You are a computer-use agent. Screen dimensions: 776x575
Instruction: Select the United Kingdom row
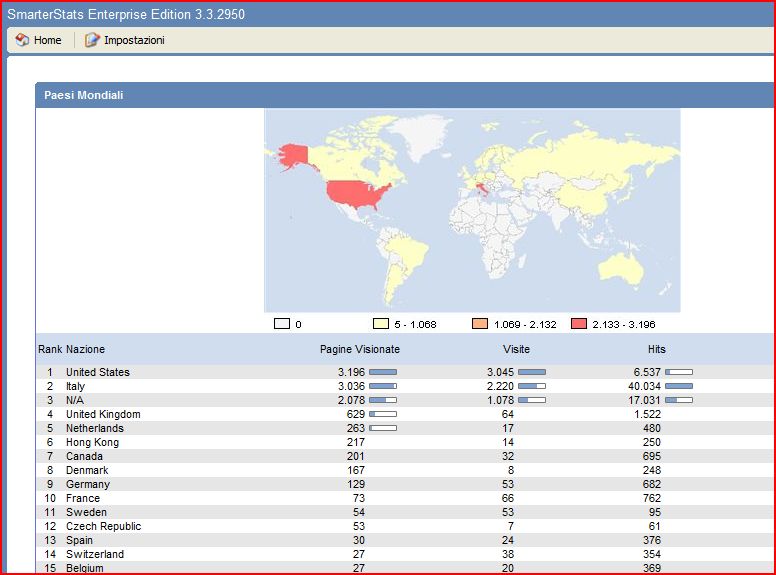point(404,414)
